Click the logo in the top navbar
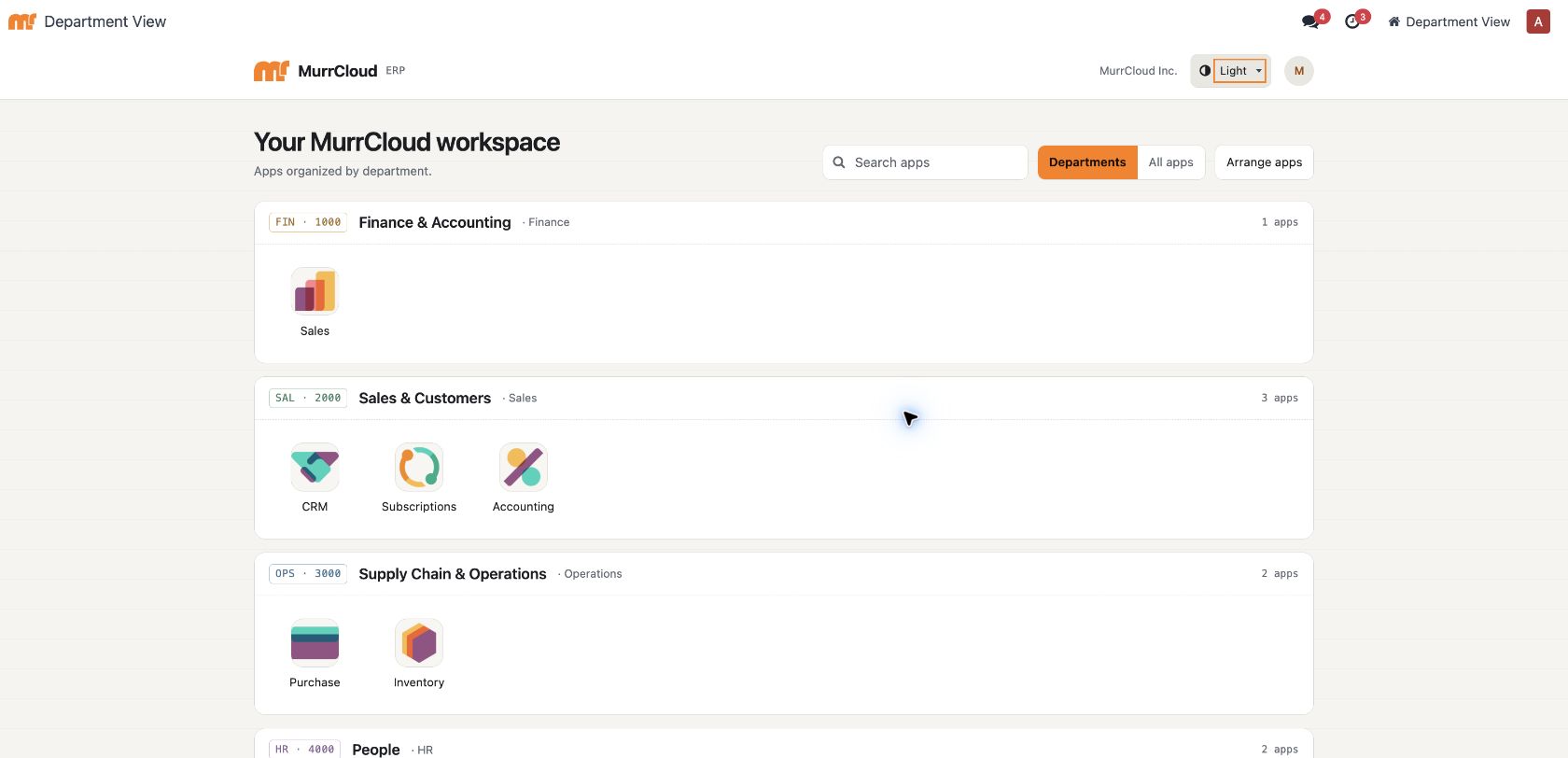This screenshot has width=1568, height=758. 21,21
